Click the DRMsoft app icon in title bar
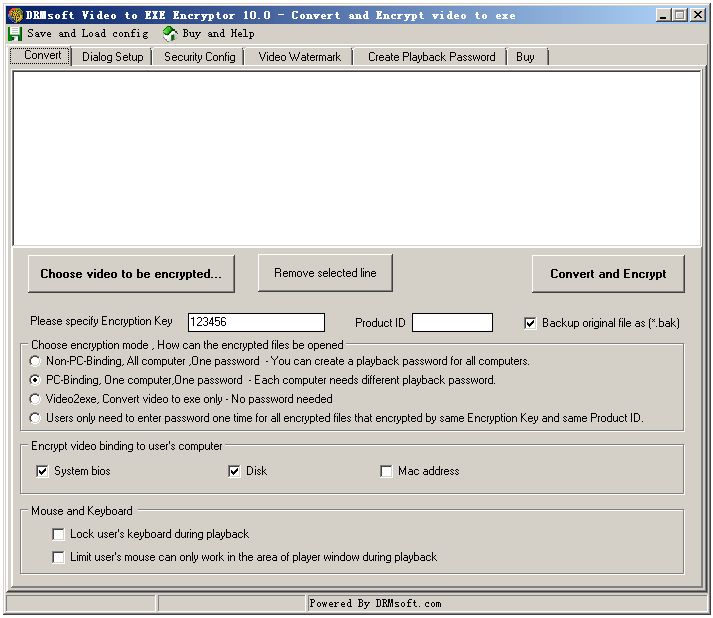The image size is (713, 618). (15, 15)
